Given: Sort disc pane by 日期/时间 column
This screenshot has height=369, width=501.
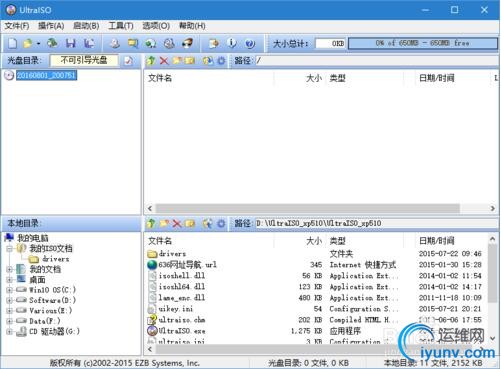Looking at the screenshot, I should 436,78.
